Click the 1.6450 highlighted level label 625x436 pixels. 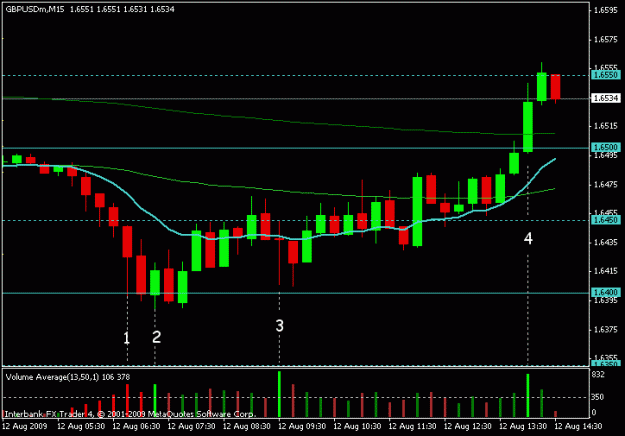coord(606,220)
